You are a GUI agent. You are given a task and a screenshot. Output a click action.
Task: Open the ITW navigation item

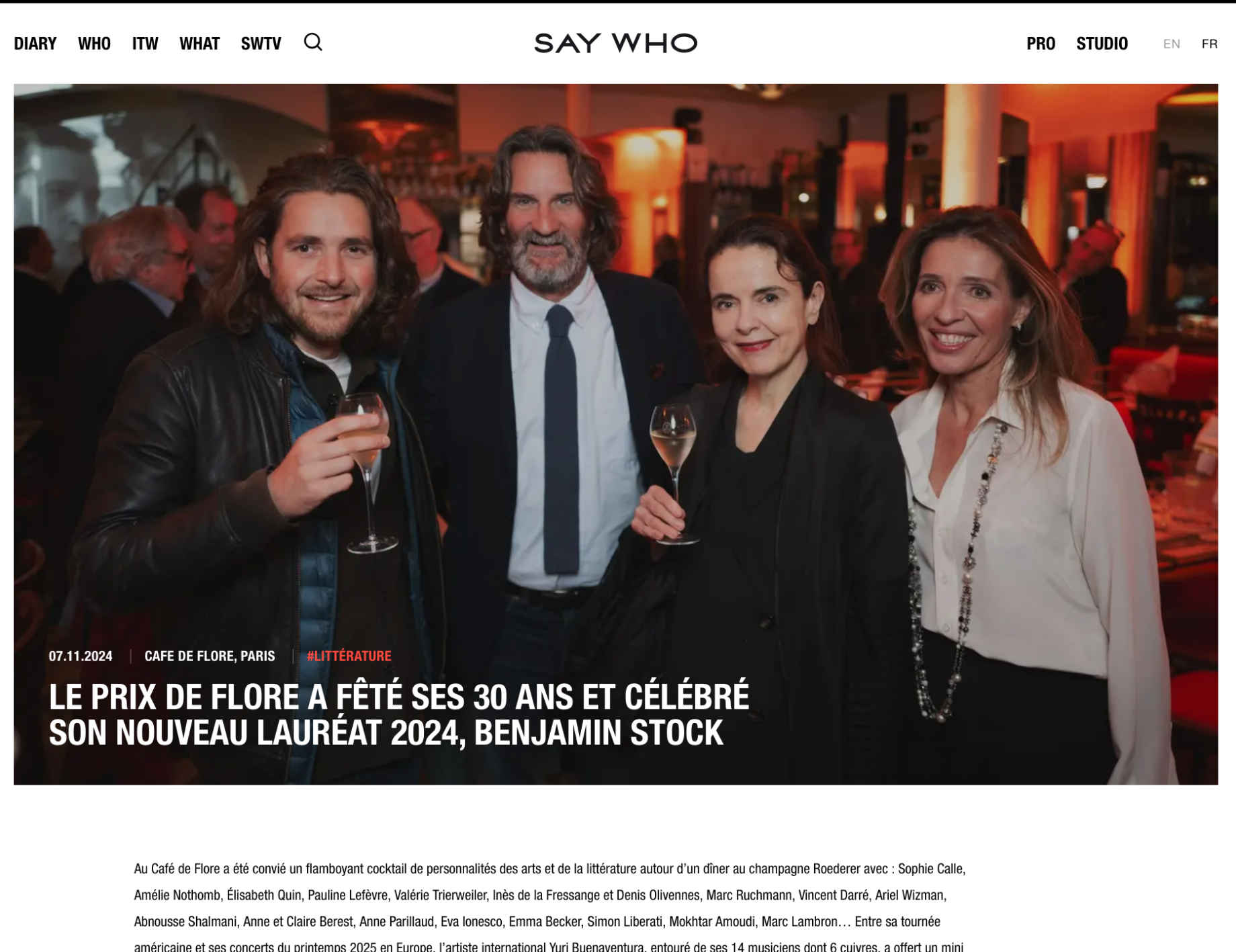145,44
